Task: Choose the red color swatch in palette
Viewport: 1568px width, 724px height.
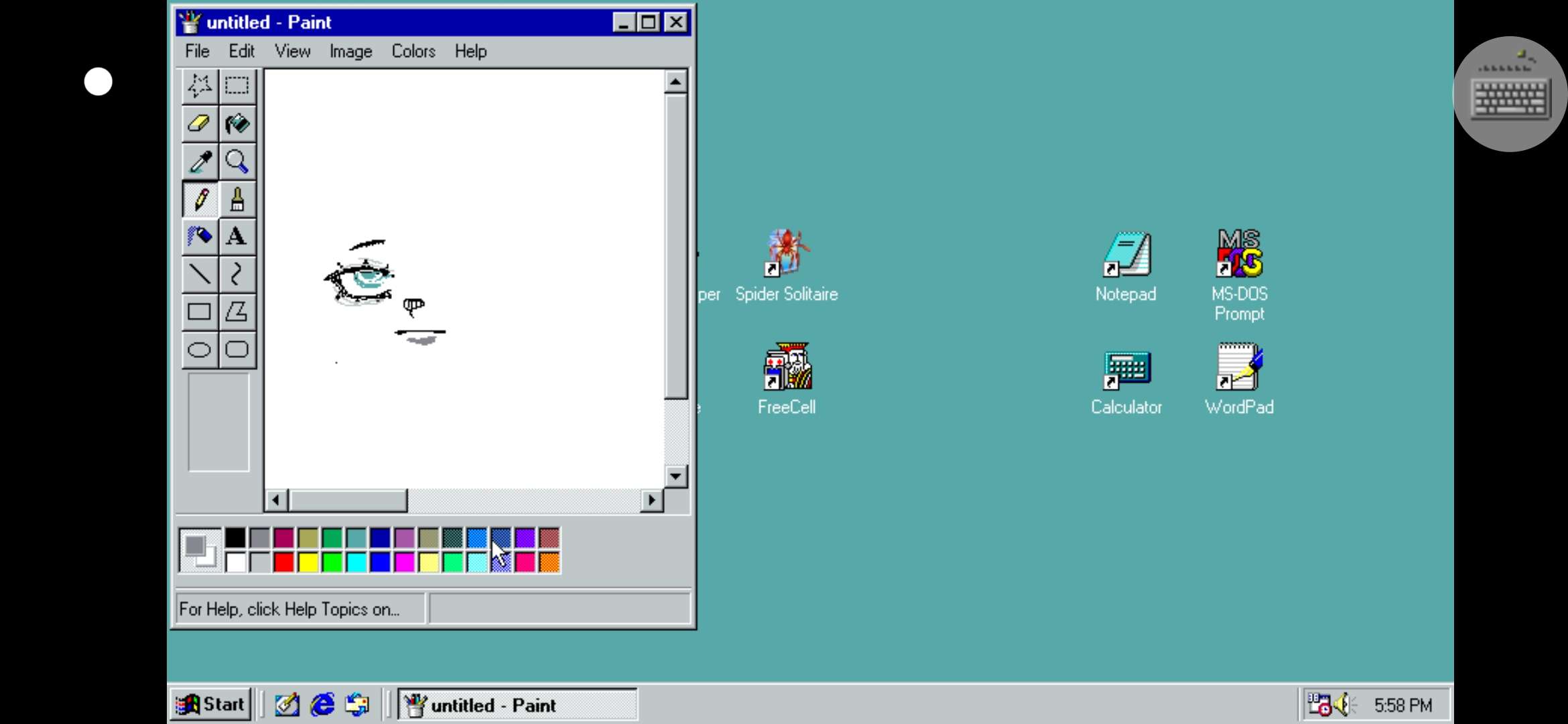Action: pyautogui.click(x=284, y=562)
